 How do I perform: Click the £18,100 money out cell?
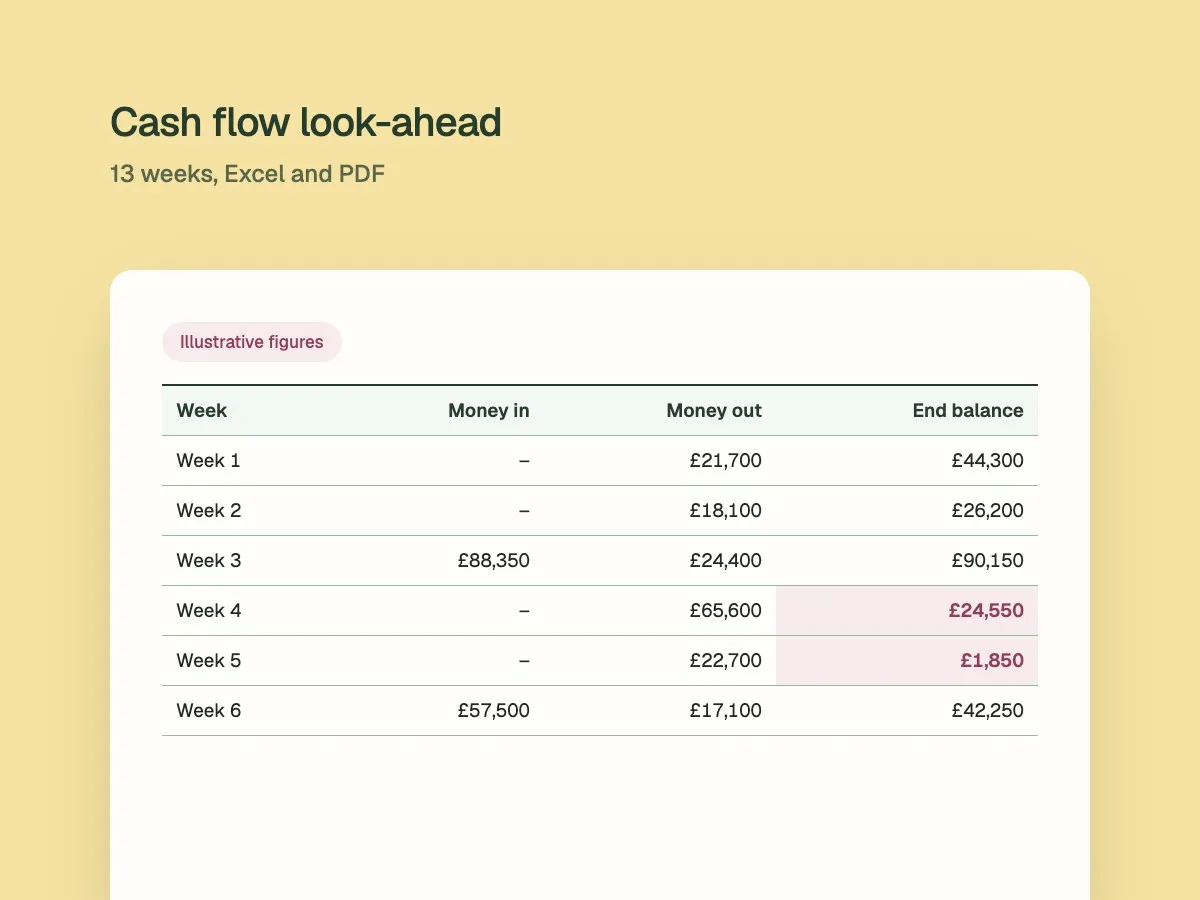pos(726,511)
